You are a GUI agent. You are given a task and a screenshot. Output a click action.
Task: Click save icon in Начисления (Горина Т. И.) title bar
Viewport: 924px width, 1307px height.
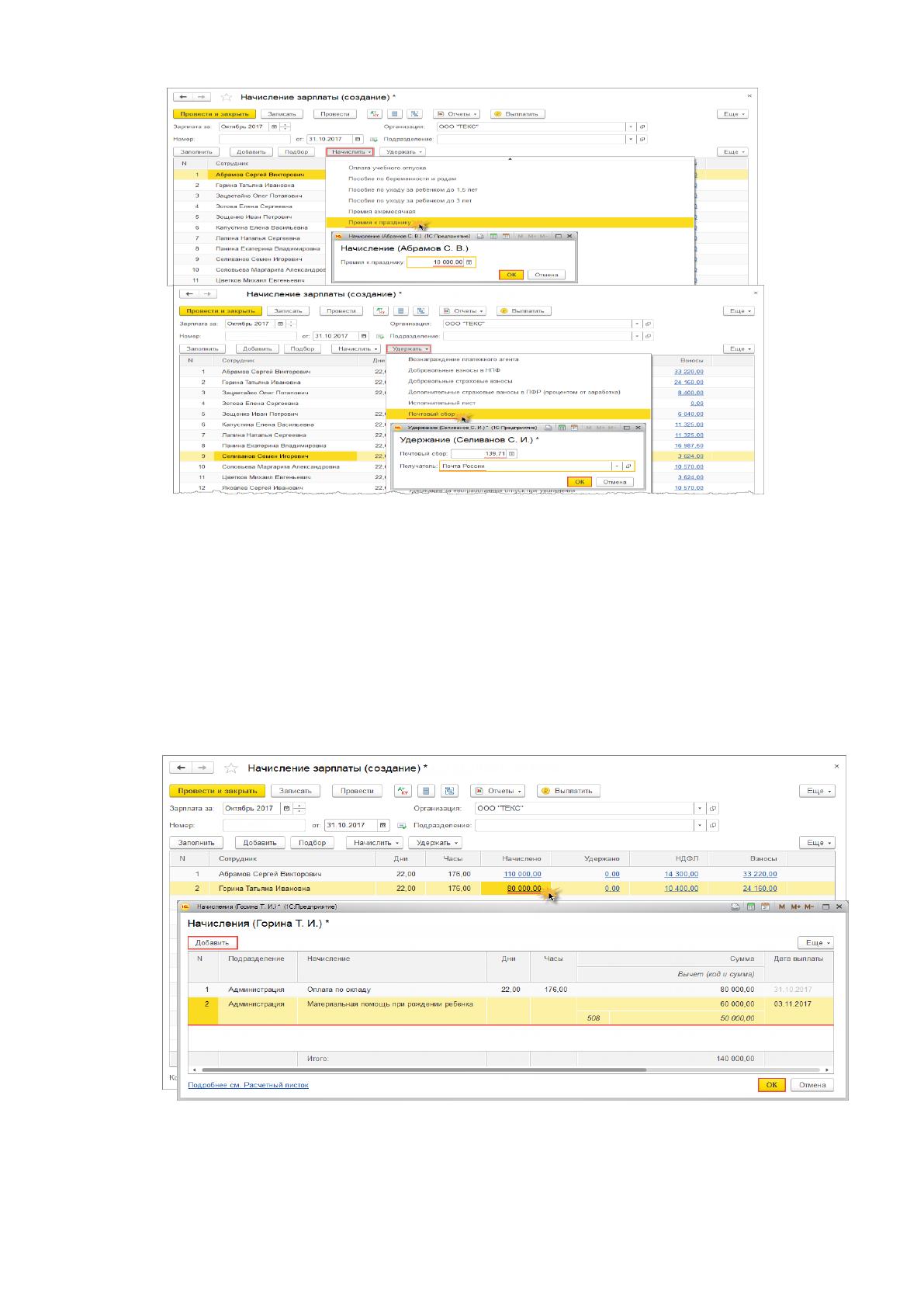pyautogui.click(x=737, y=907)
